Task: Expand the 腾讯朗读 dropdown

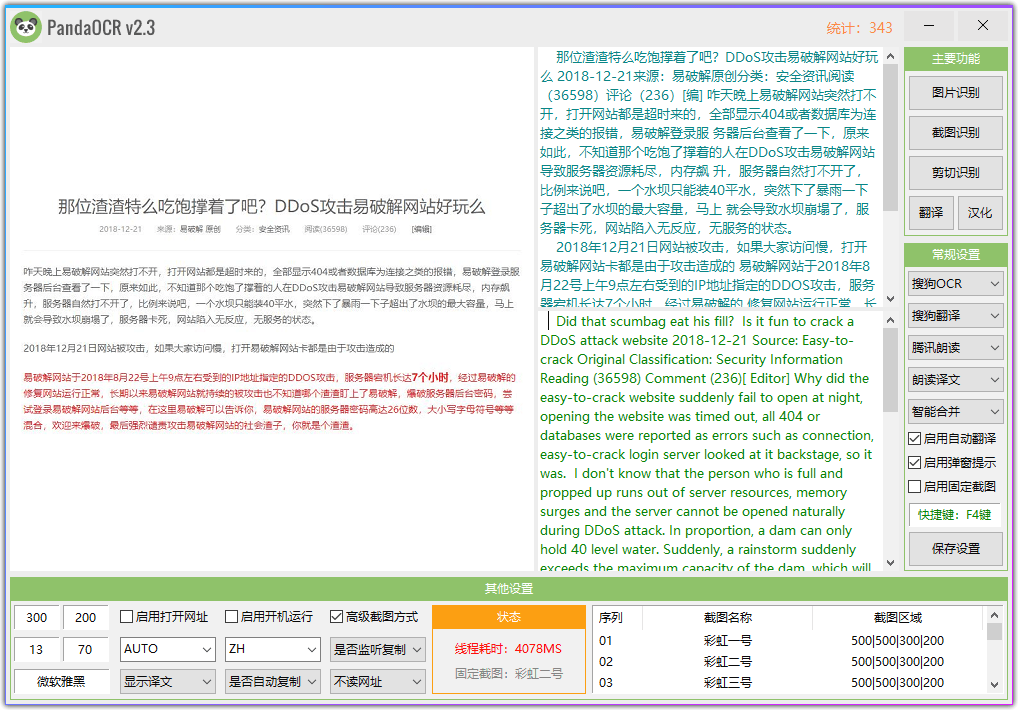Action: point(955,348)
